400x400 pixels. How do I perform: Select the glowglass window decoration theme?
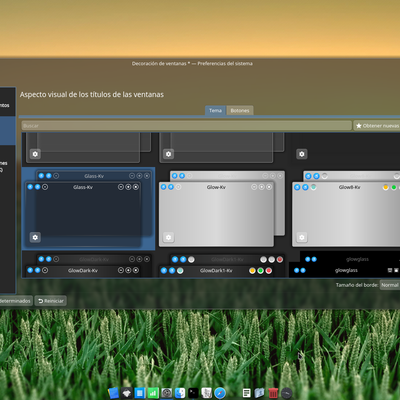point(345,264)
